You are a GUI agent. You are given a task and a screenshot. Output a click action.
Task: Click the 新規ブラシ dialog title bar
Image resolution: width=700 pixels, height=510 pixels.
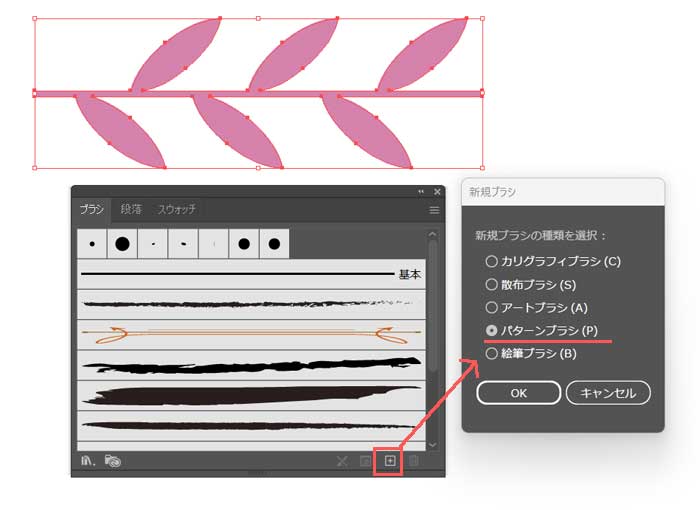point(563,192)
